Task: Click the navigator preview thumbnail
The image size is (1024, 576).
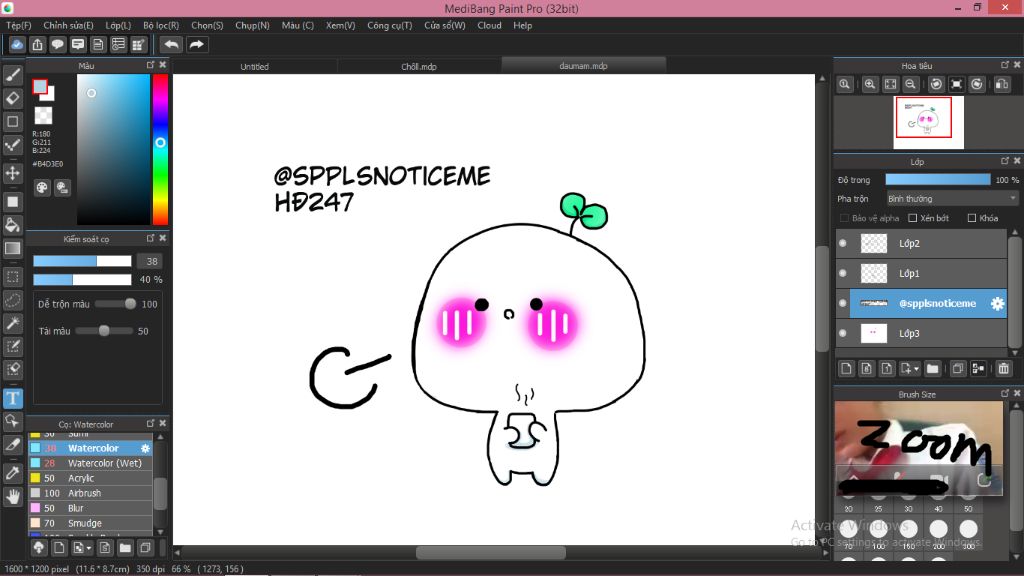Action: click(929, 122)
